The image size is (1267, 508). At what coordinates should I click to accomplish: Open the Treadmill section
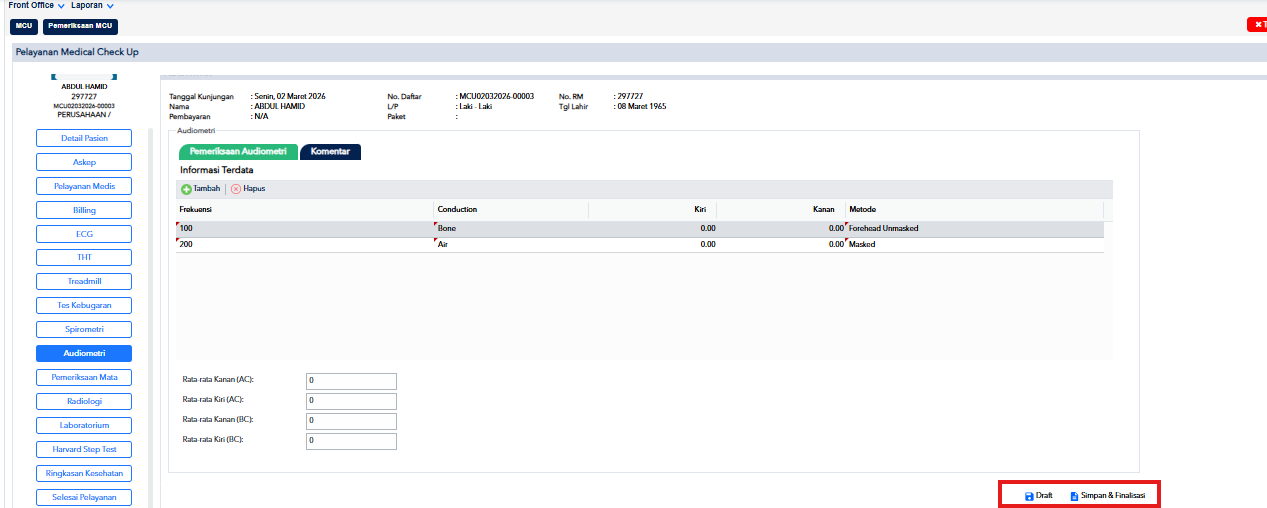point(84,282)
